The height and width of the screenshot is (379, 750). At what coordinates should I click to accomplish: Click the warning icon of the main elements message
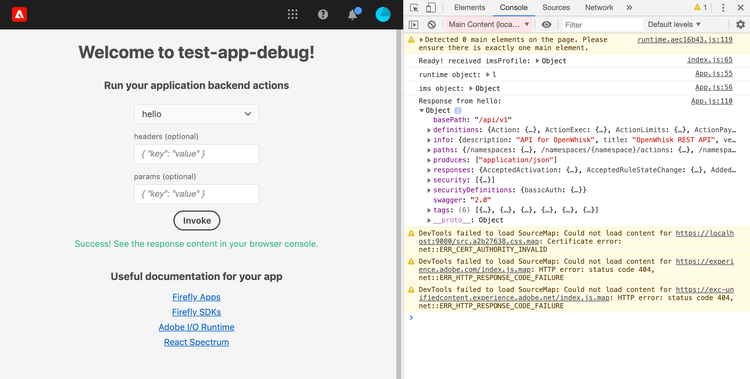tap(411, 40)
